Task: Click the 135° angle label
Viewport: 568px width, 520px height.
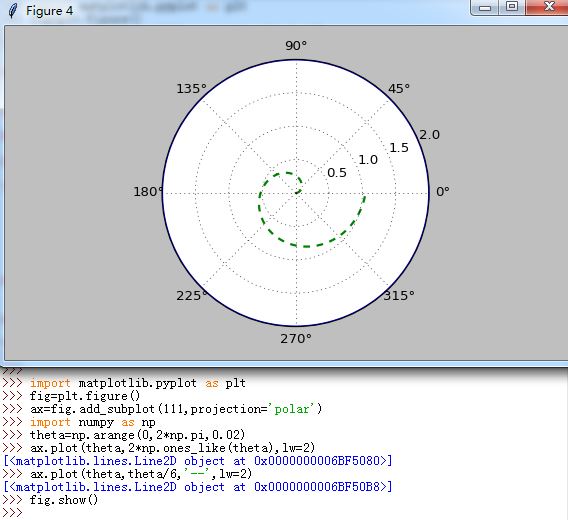Action: [192, 88]
